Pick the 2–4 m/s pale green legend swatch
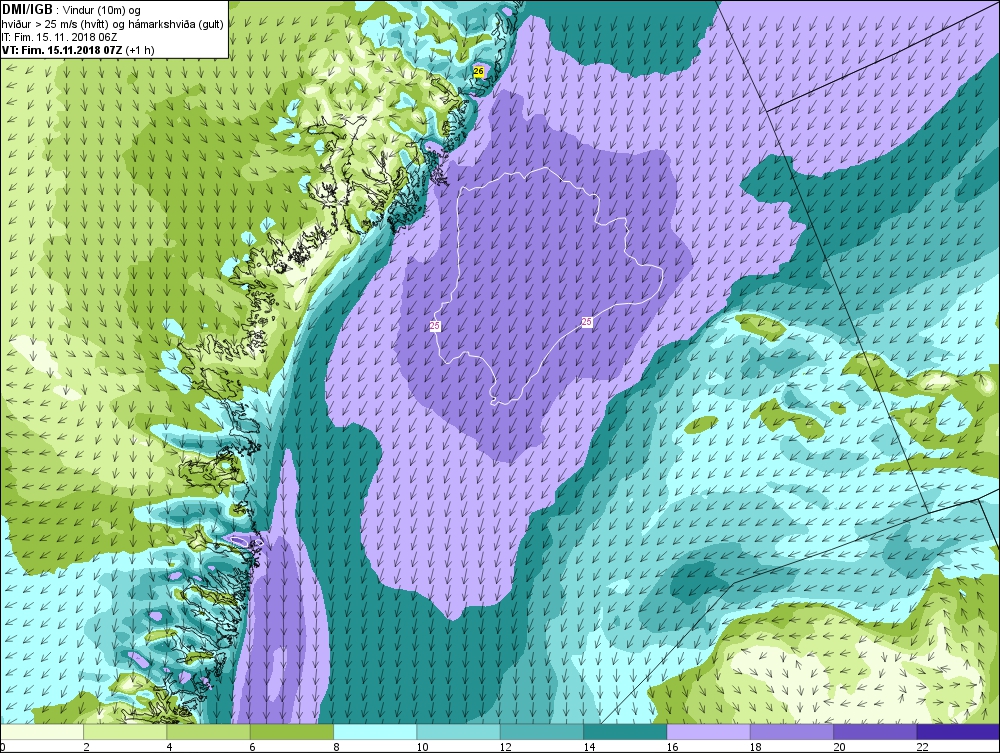1000x753 pixels. (x=125, y=732)
